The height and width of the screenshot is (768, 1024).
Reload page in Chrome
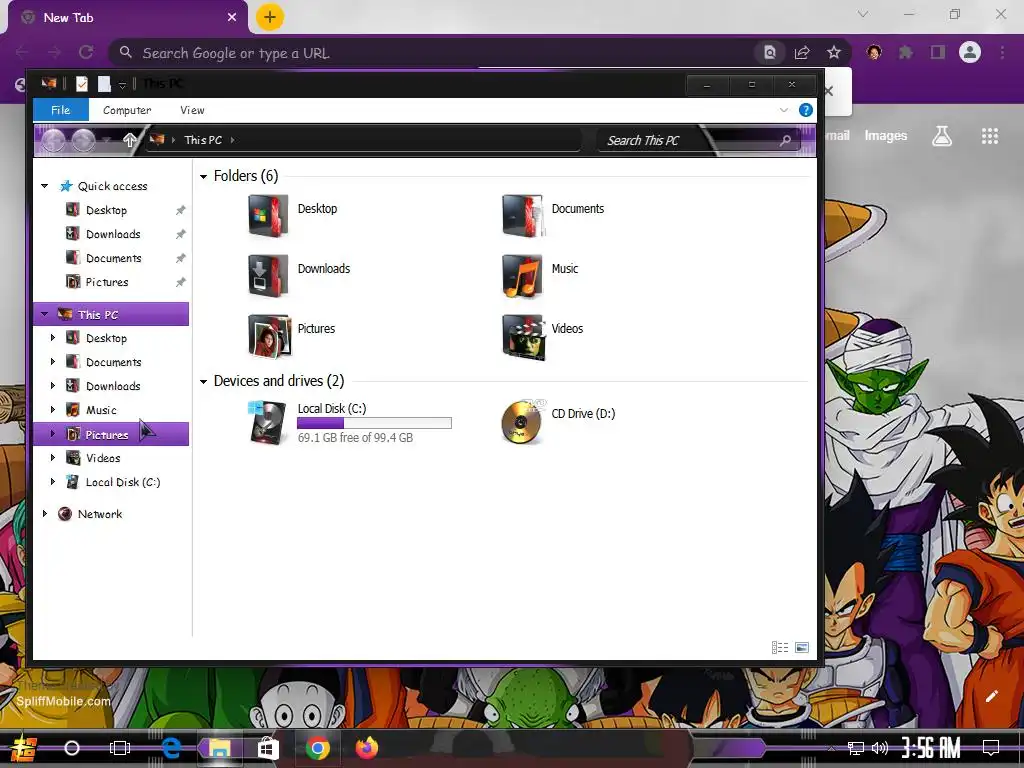coord(86,52)
